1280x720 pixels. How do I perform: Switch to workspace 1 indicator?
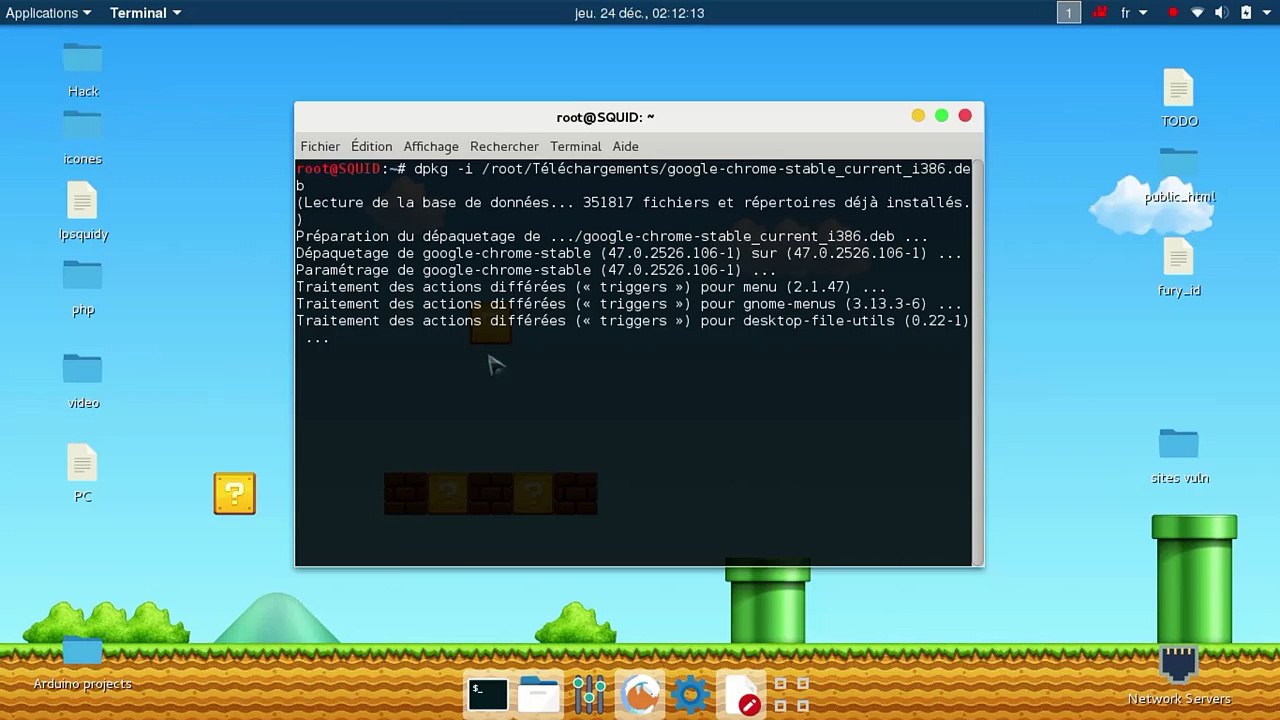(x=1069, y=13)
